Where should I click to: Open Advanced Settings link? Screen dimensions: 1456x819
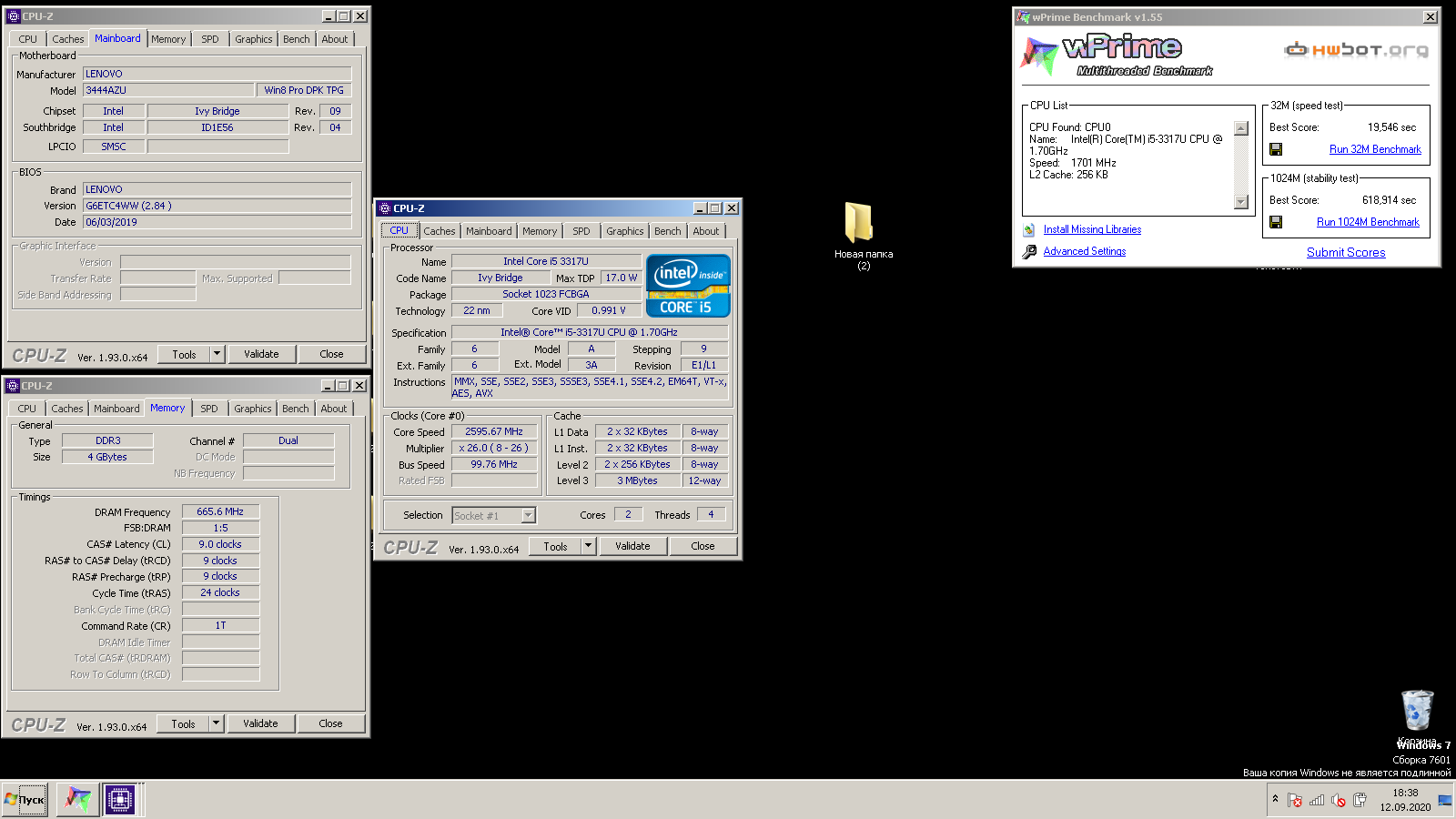[1084, 251]
